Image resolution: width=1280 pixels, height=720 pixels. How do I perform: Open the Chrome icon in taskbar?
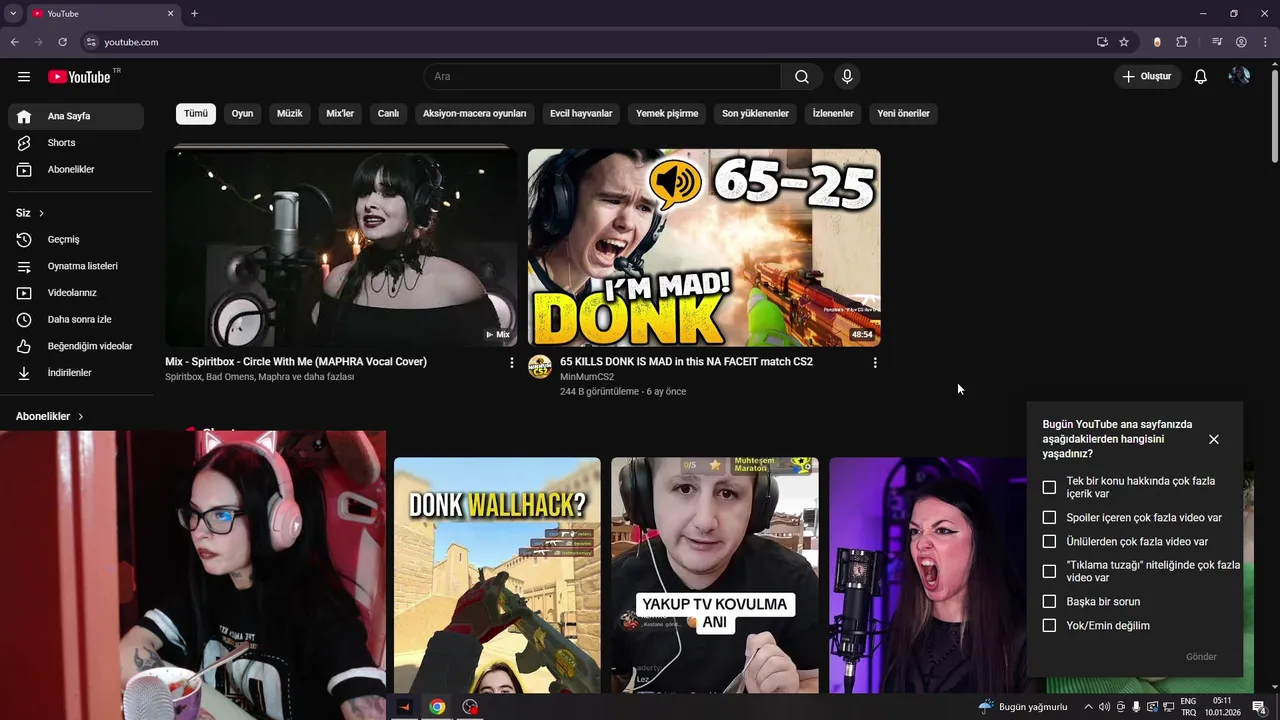point(437,707)
